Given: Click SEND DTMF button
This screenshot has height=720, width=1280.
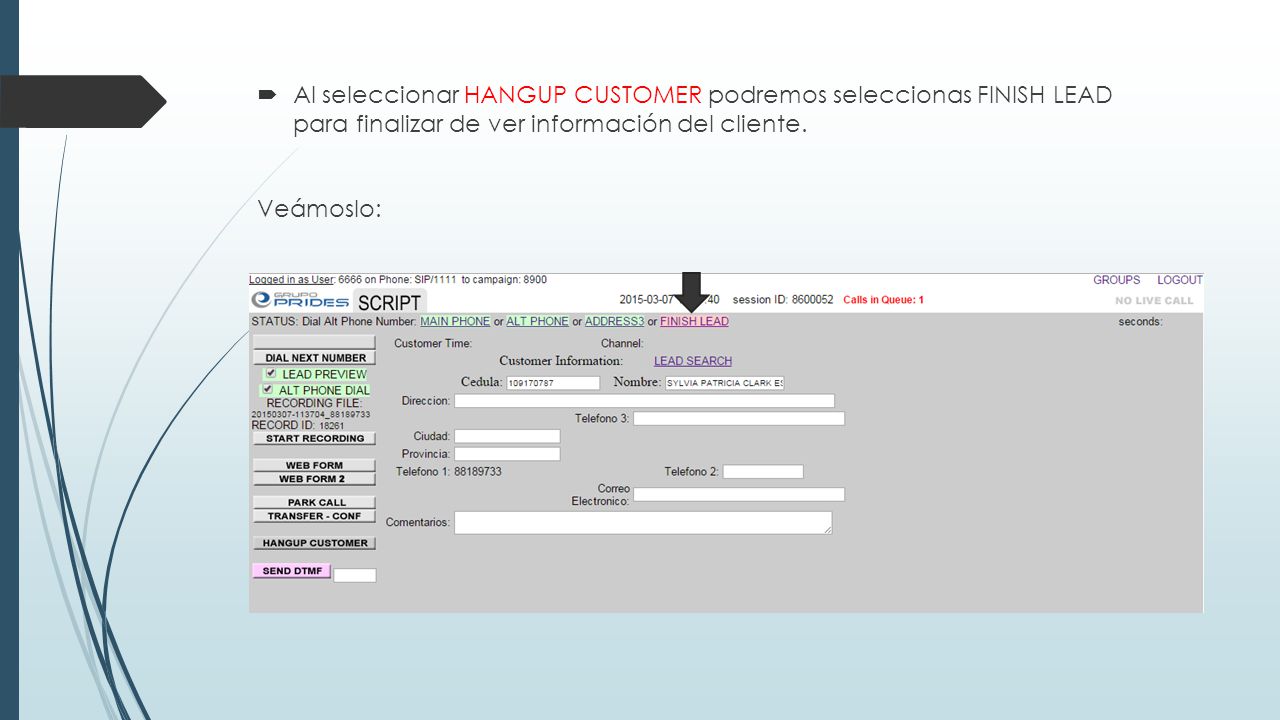Looking at the screenshot, I should pos(291,571).
